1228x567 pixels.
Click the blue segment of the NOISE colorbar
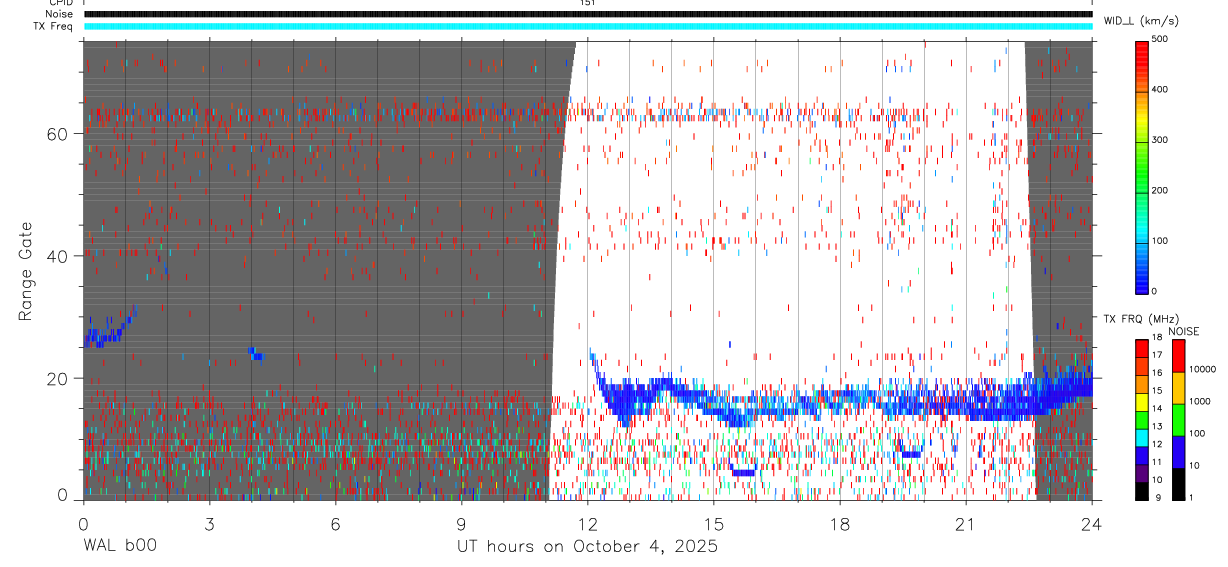pos(1178,452)
